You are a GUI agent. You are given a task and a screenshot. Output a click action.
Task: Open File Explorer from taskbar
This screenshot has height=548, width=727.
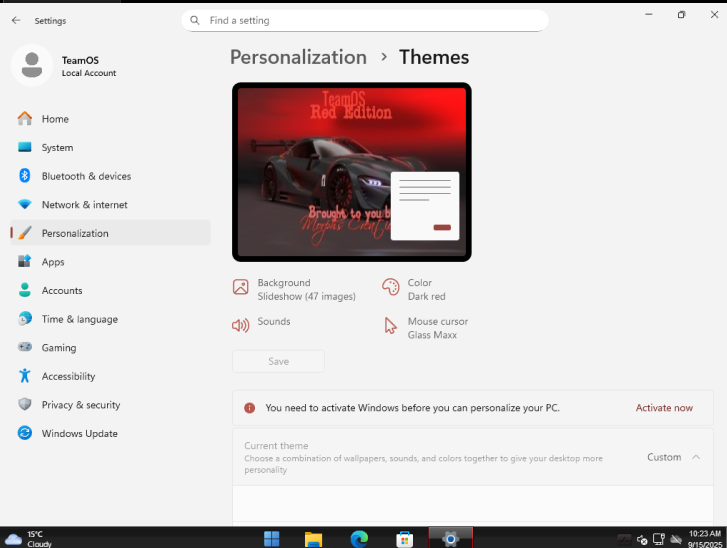pos(313,539)
